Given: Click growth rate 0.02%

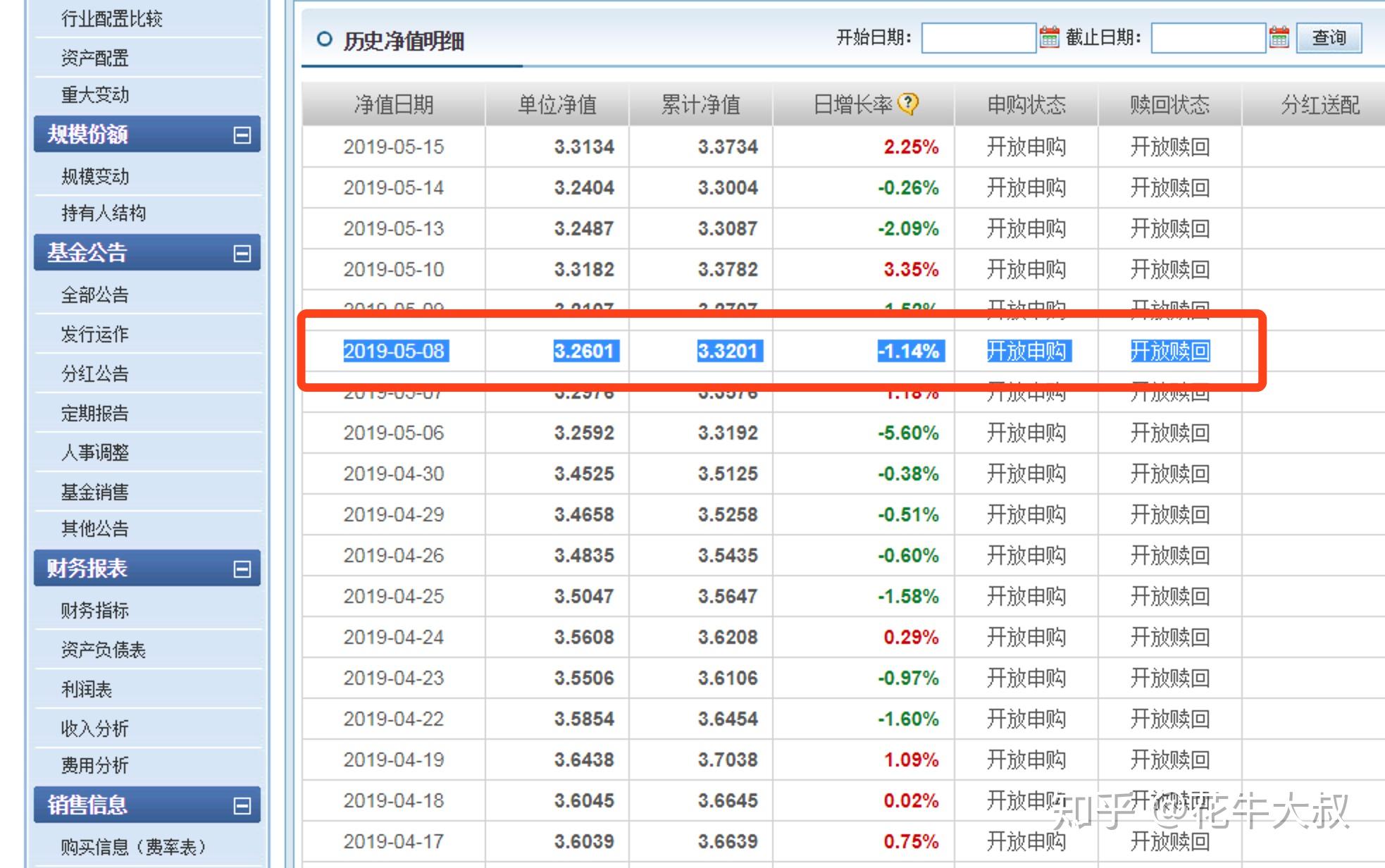Looking at the screenshot, I should [911, 800].
